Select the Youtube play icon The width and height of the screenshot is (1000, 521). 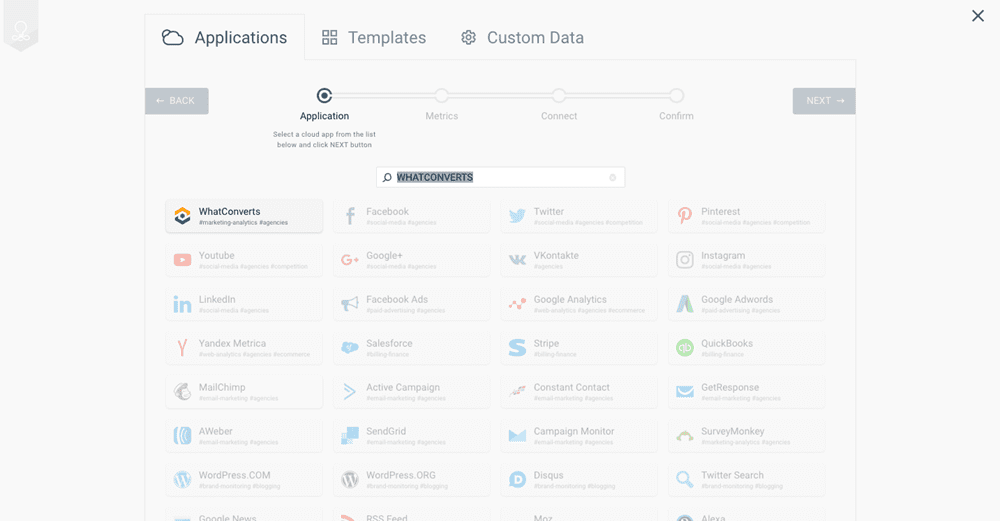coord(182,260)
